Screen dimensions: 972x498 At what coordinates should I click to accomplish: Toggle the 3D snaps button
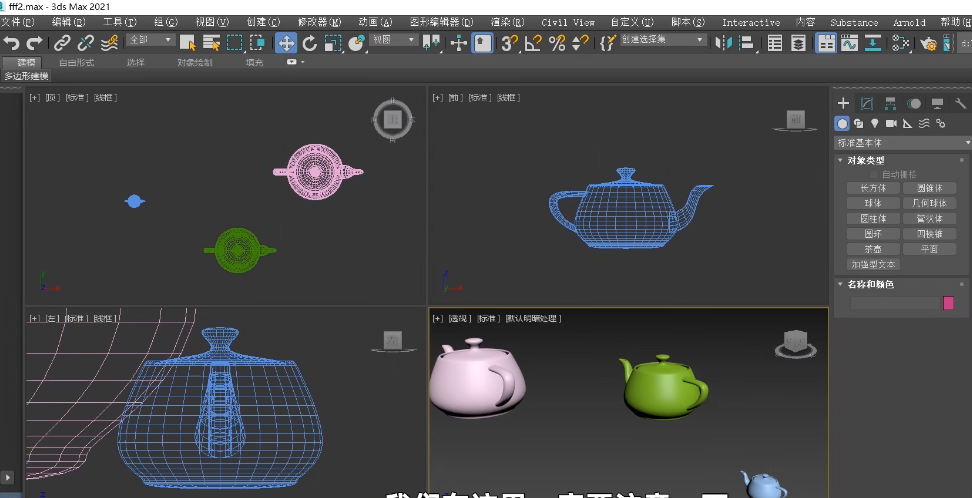[x=509, y=42]
